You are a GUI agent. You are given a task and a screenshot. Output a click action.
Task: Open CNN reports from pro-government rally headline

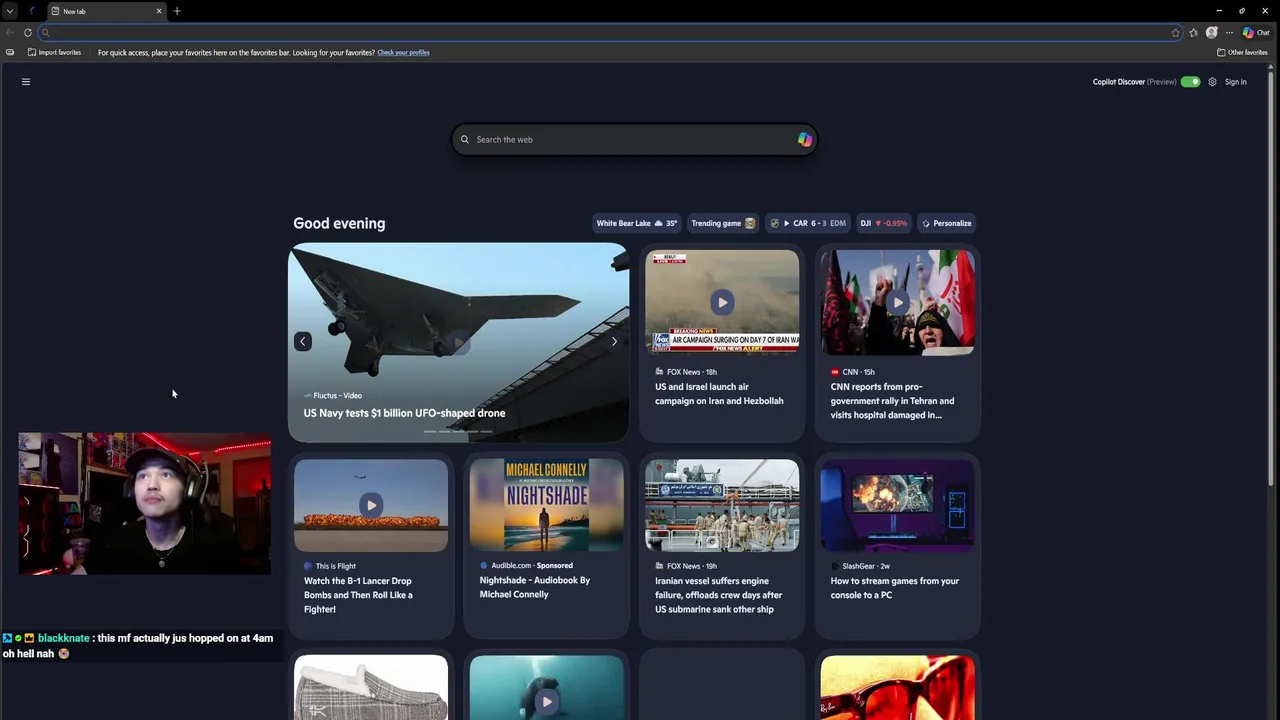point(892,401)
